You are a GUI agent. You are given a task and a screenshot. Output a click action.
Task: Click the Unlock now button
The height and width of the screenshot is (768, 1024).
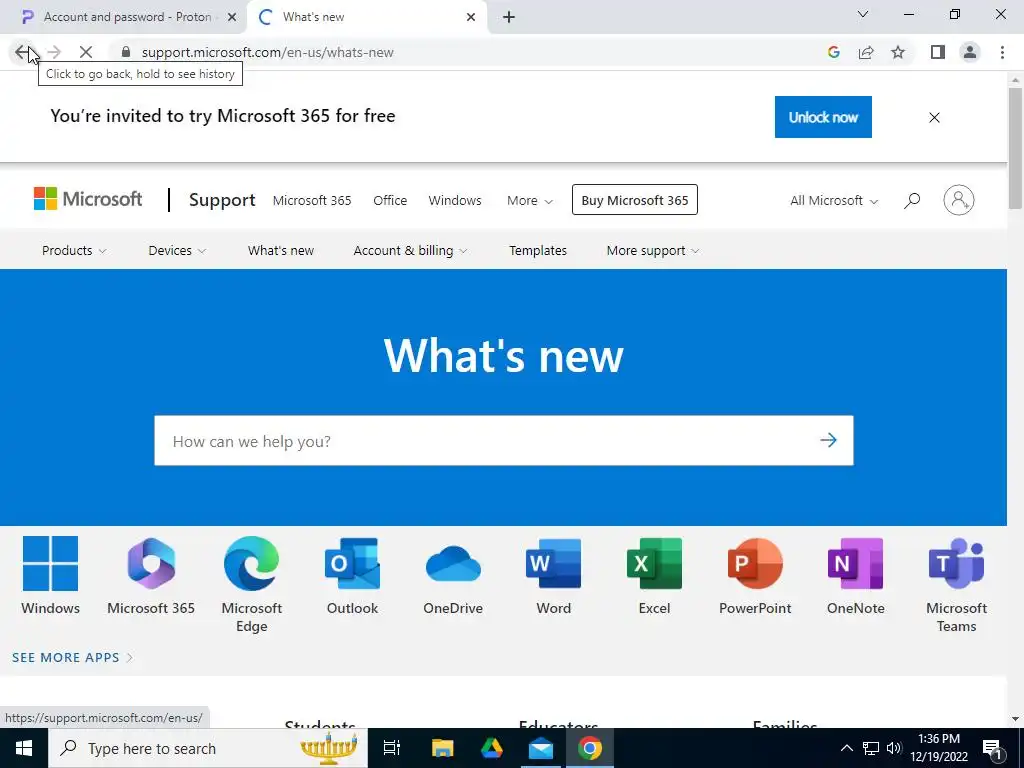click(x=823, y=117)
